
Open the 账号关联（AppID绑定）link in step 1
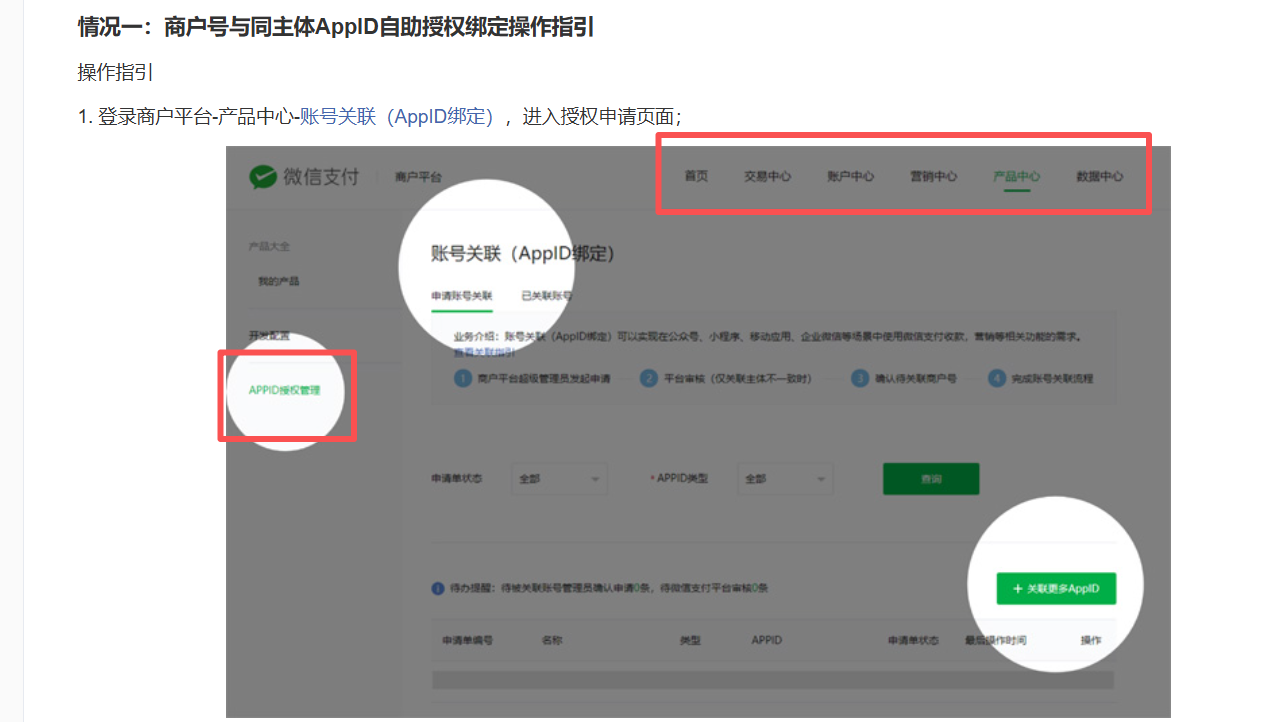click(397, 116)
